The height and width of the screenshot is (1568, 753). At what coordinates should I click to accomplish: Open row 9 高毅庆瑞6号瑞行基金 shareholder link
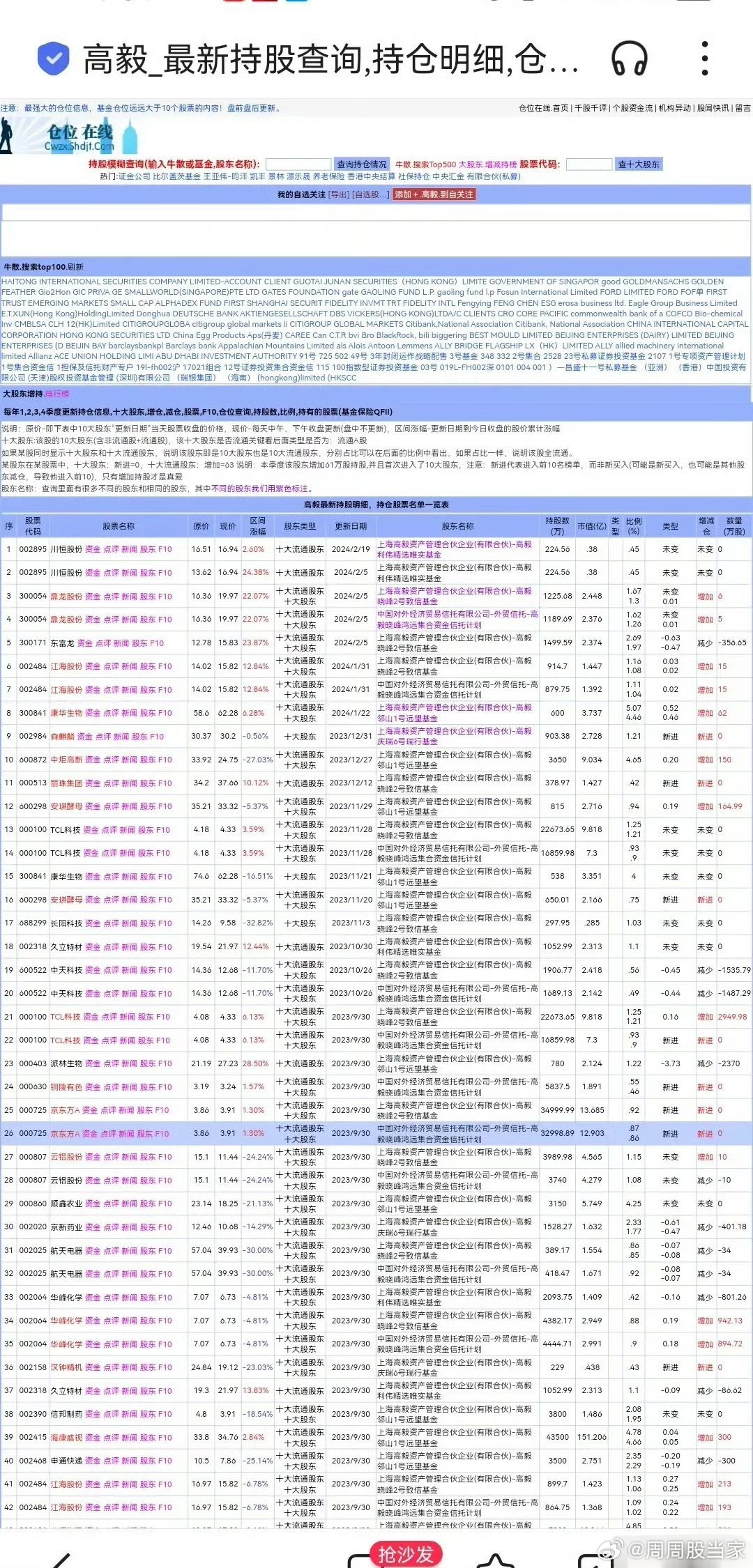pyautogui.click(x=455, y=736)
